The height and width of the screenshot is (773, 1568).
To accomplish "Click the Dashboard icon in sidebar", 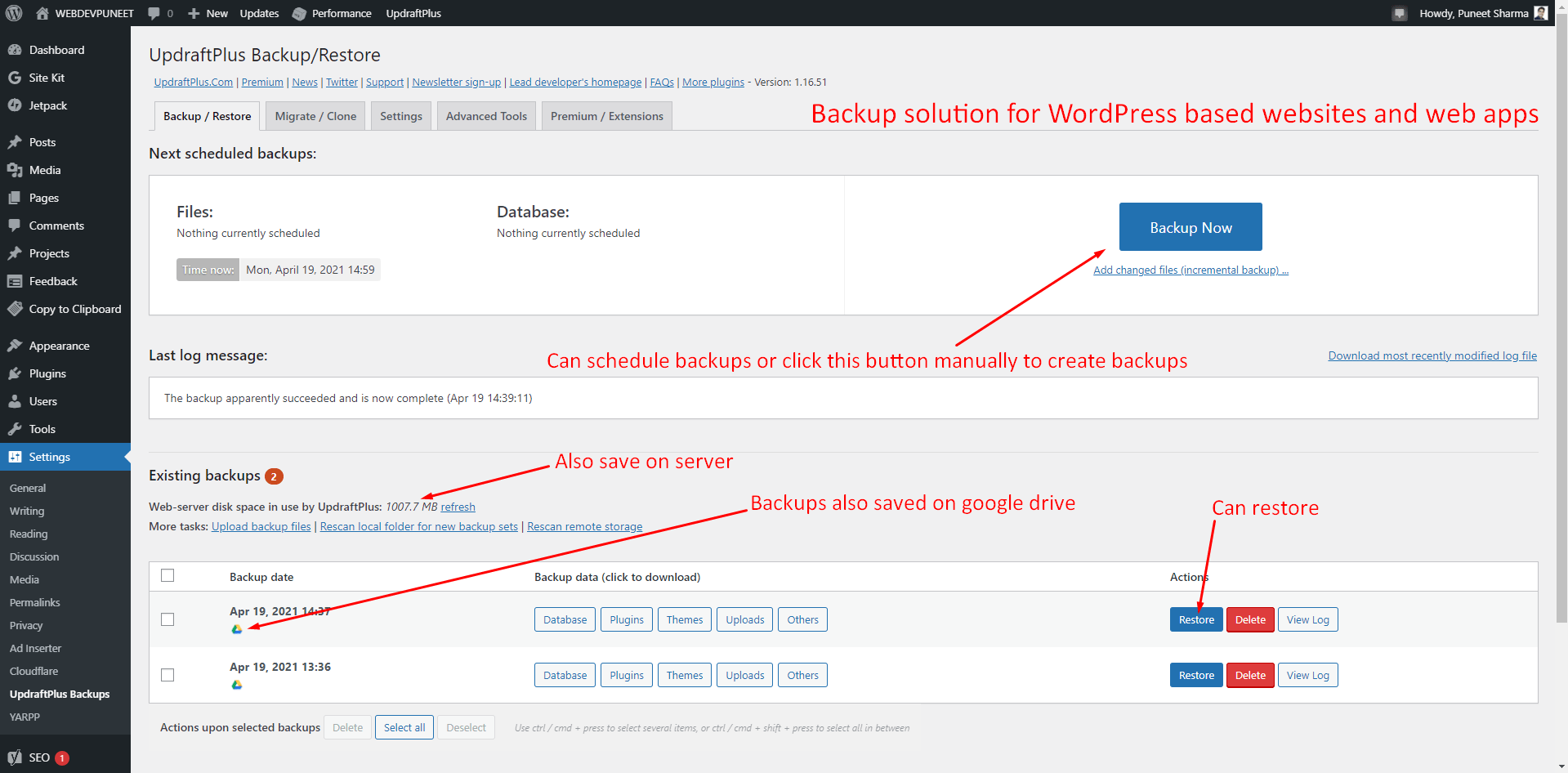I will tap(15, 50).
